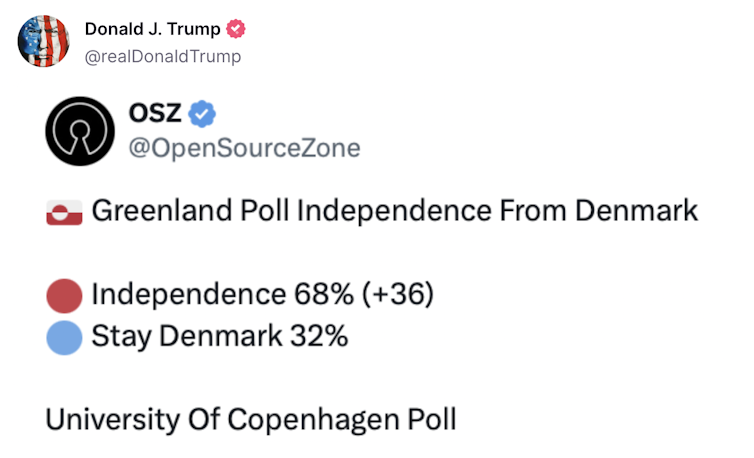The image size is (754, 458).
Task: Click the Donald J. Trump display name
Action: (x=152, y=29)
